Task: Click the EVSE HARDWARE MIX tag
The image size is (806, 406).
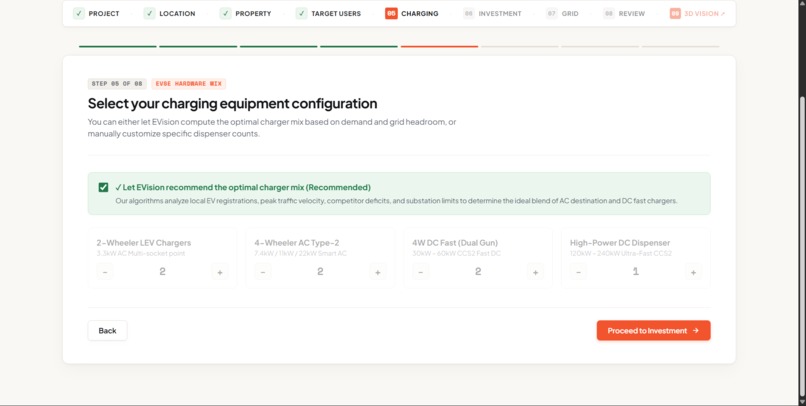Action: point(189,84)
